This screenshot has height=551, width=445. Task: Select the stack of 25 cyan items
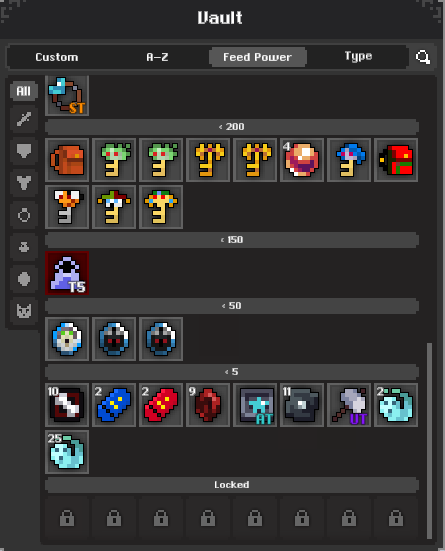[67, 452]
